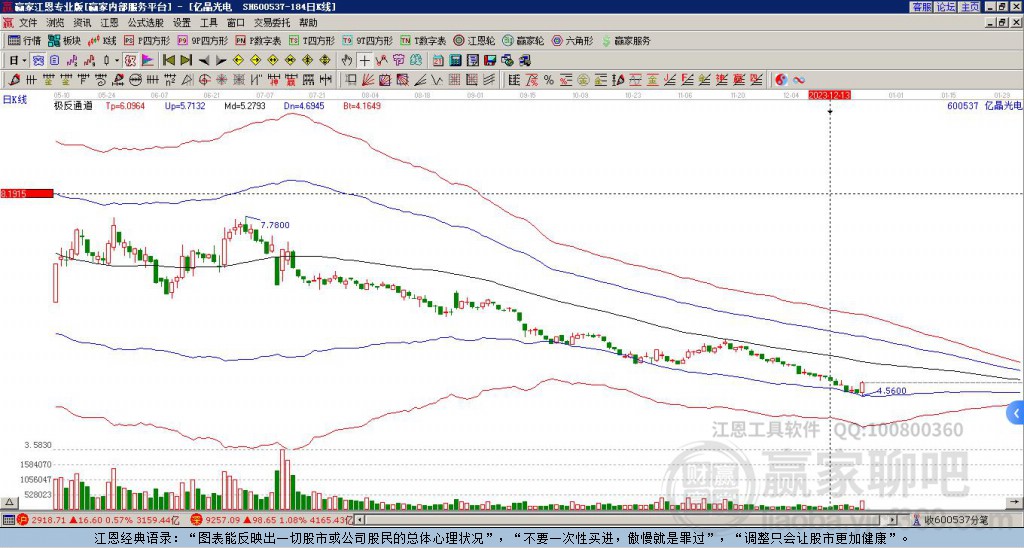The image size is (1024, 548).
Task: Open the 客服 customer service link
Action: pos(922,7)
